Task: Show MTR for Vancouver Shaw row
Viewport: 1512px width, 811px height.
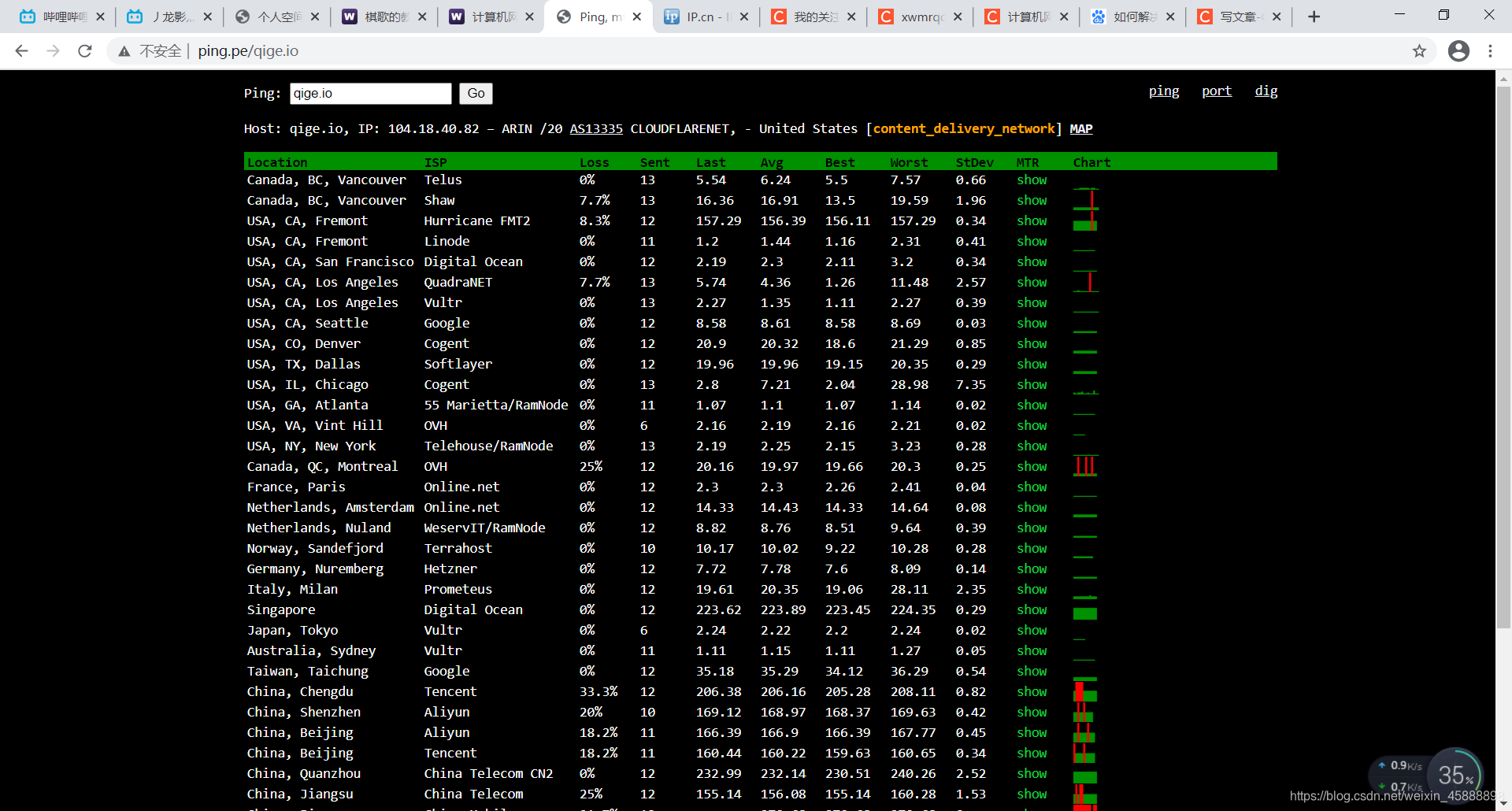Action: pyautogui.click(x=1032, y=201)
